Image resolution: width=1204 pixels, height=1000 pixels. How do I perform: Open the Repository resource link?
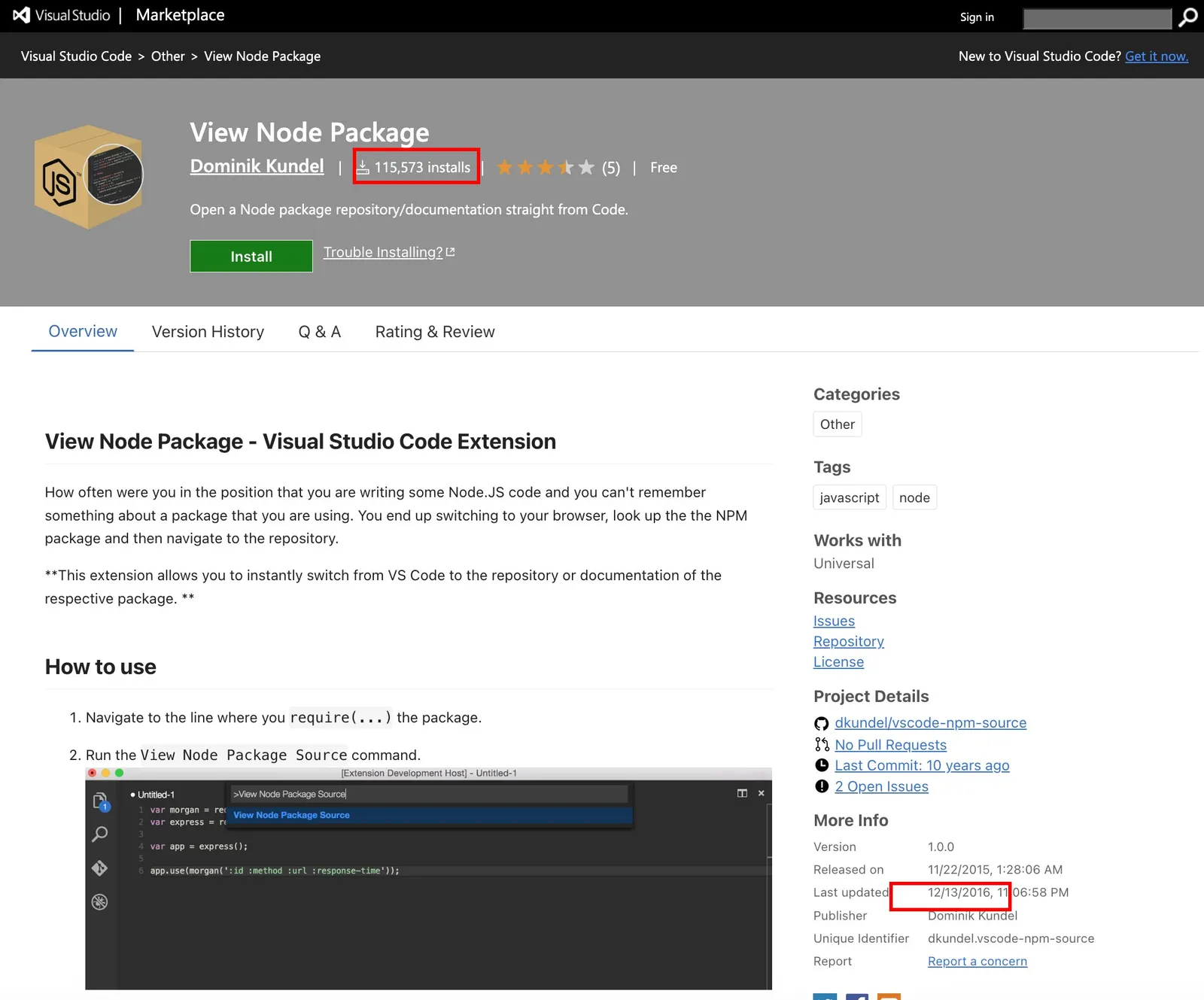[849, 641]
